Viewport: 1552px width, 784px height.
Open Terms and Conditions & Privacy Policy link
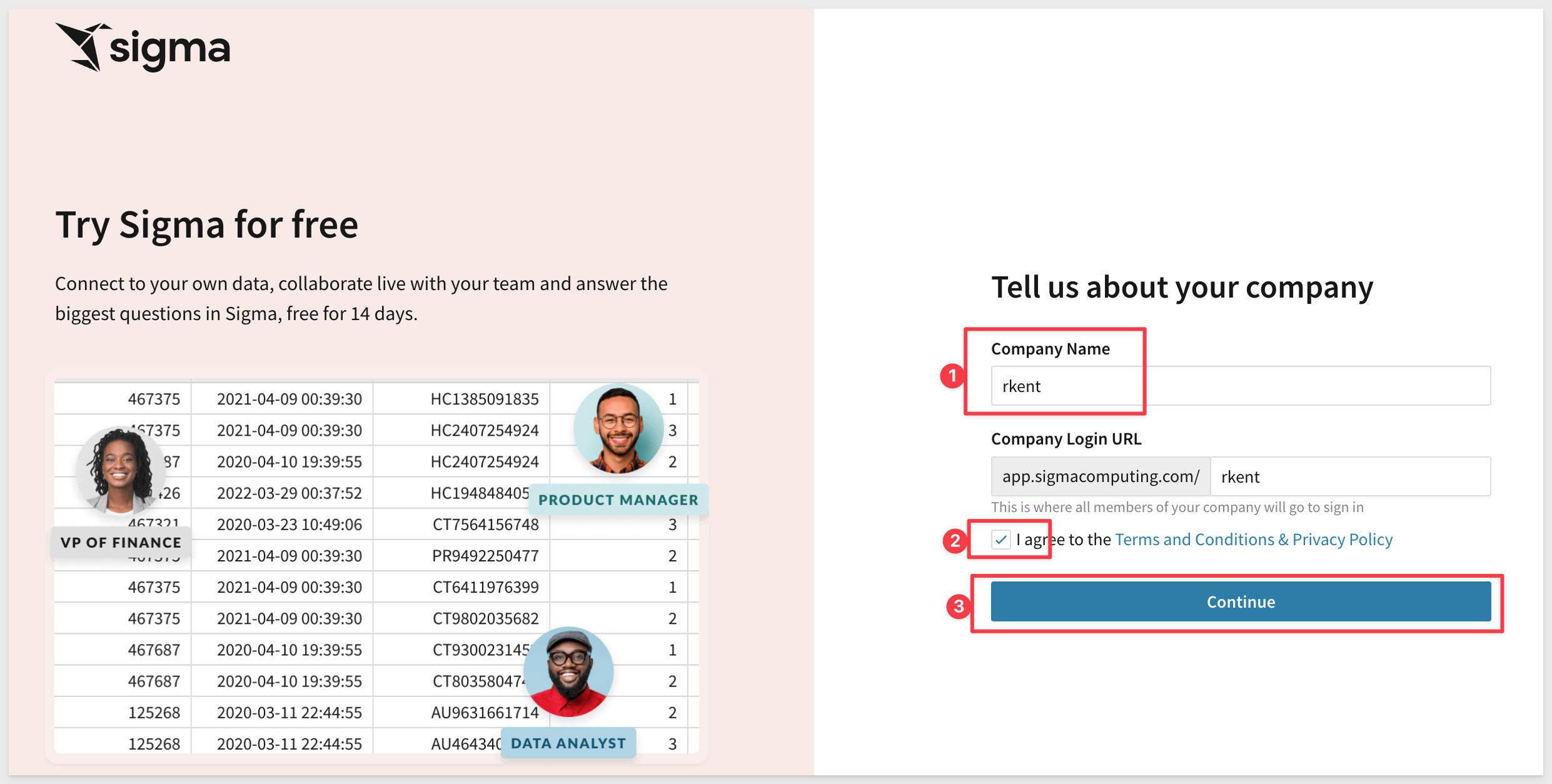click(1253, 540)
